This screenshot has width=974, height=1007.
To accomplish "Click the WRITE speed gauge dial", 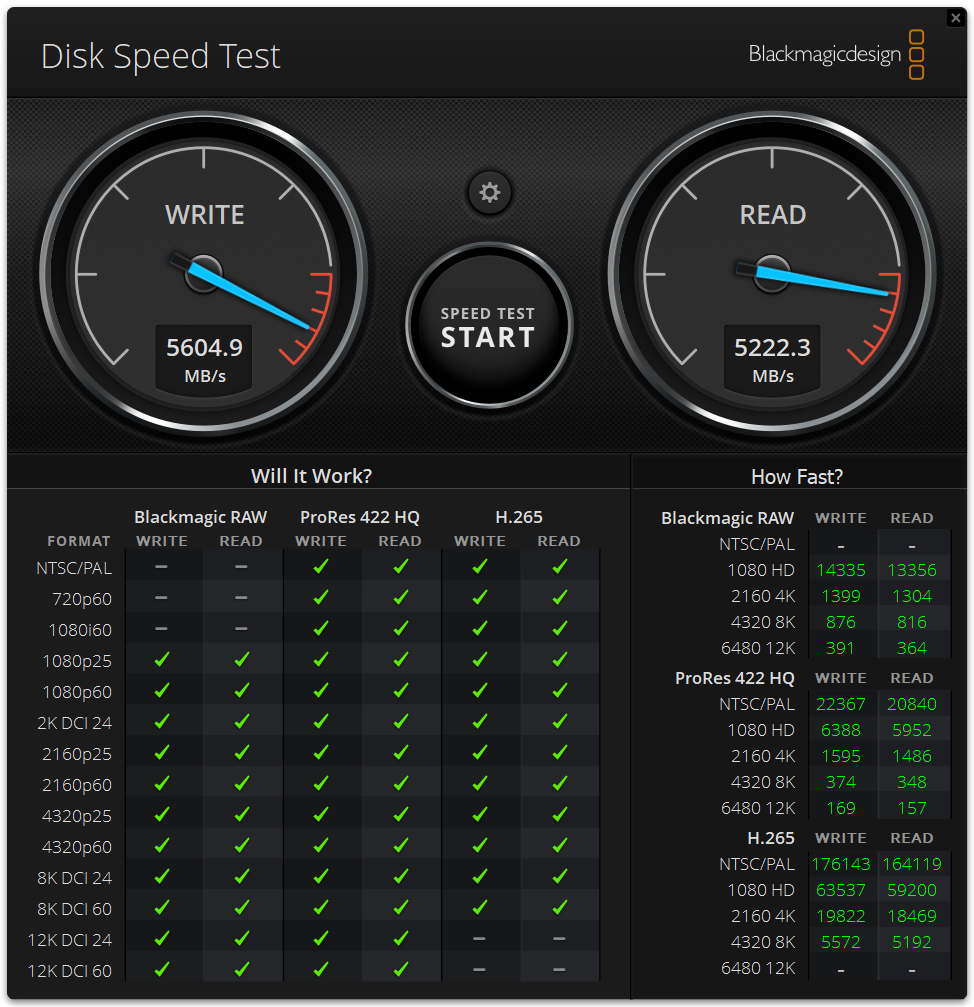I will pyautogui.click(x=204, y=274).
